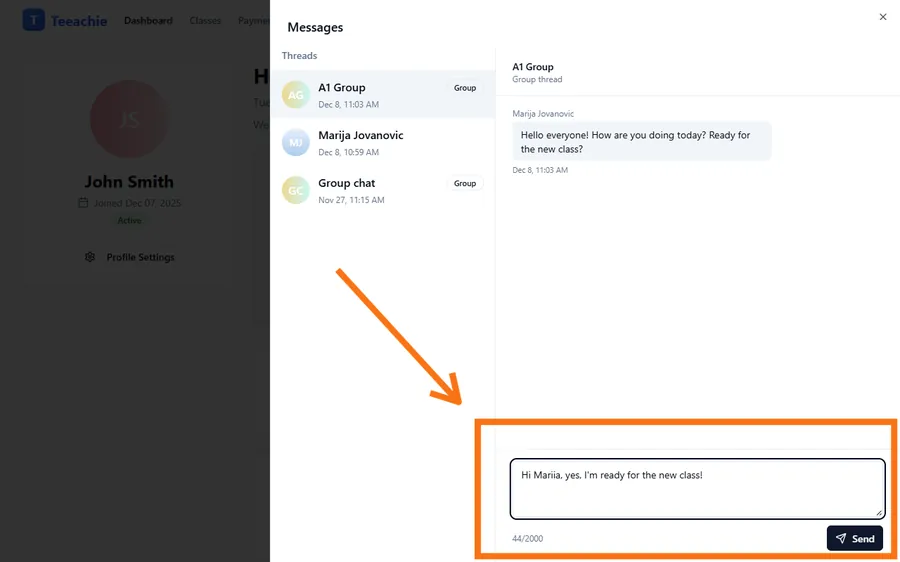The height and width of the screenshot is (562, 900).
Task: Click the paper plane icon in Send
Action: pyautogui.click(x=841, y=538)
